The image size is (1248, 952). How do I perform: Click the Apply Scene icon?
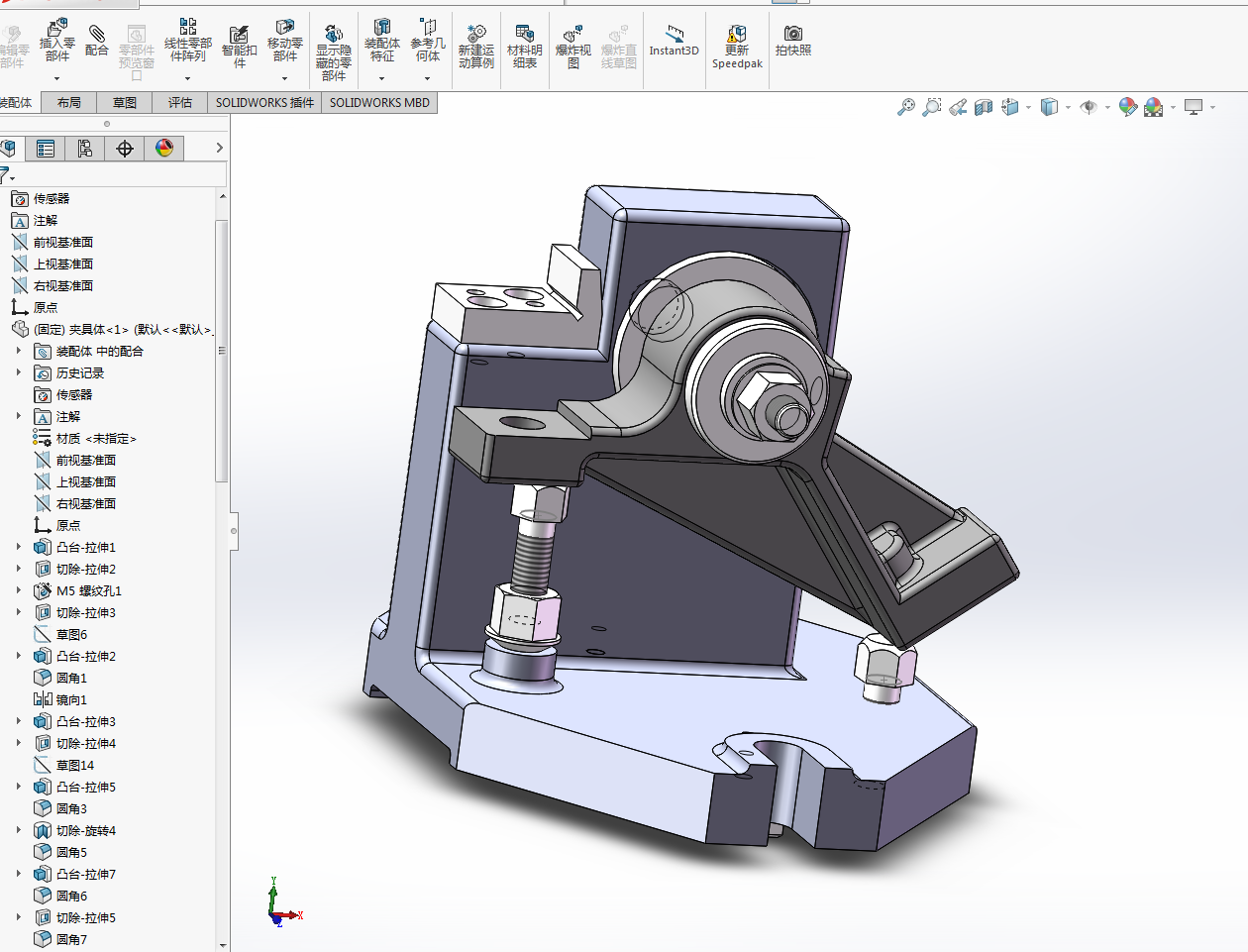click(1153, 107)
